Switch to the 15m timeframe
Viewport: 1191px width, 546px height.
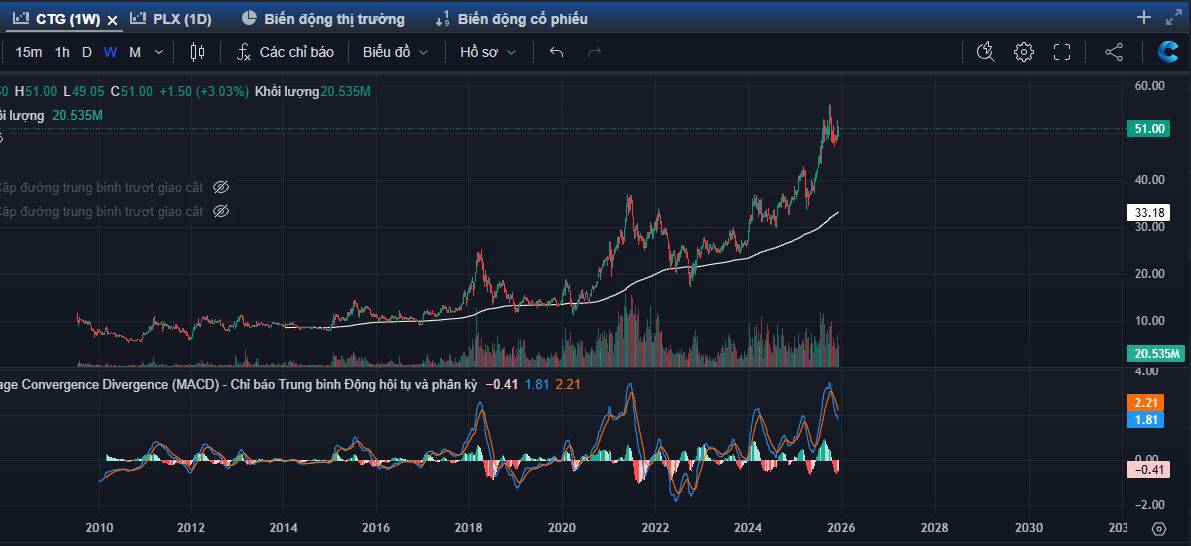(29, 52)
